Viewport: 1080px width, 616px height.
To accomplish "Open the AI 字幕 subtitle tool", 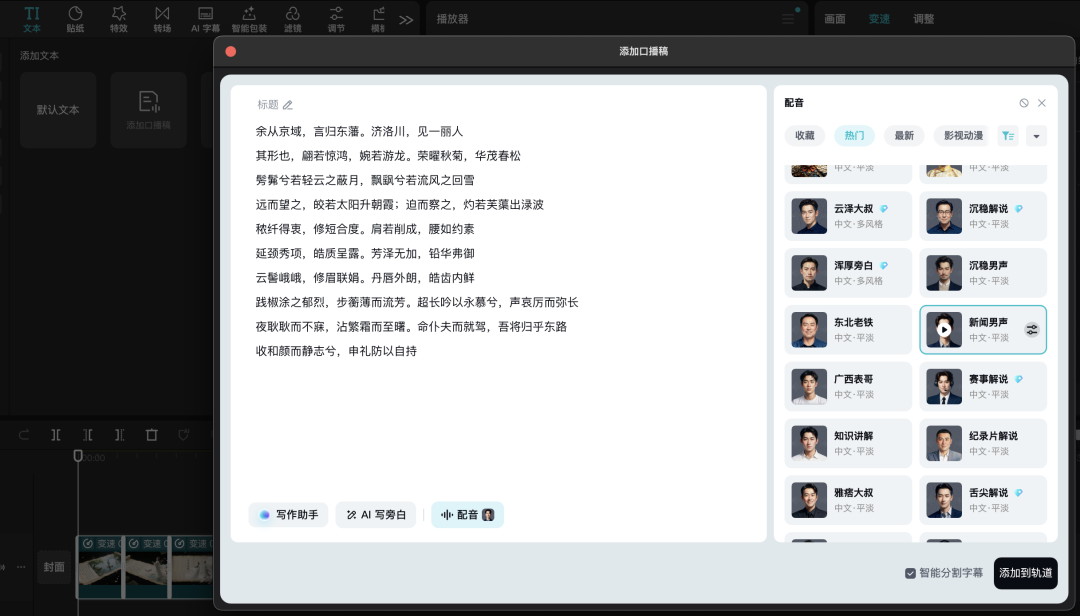I will 205,18.
